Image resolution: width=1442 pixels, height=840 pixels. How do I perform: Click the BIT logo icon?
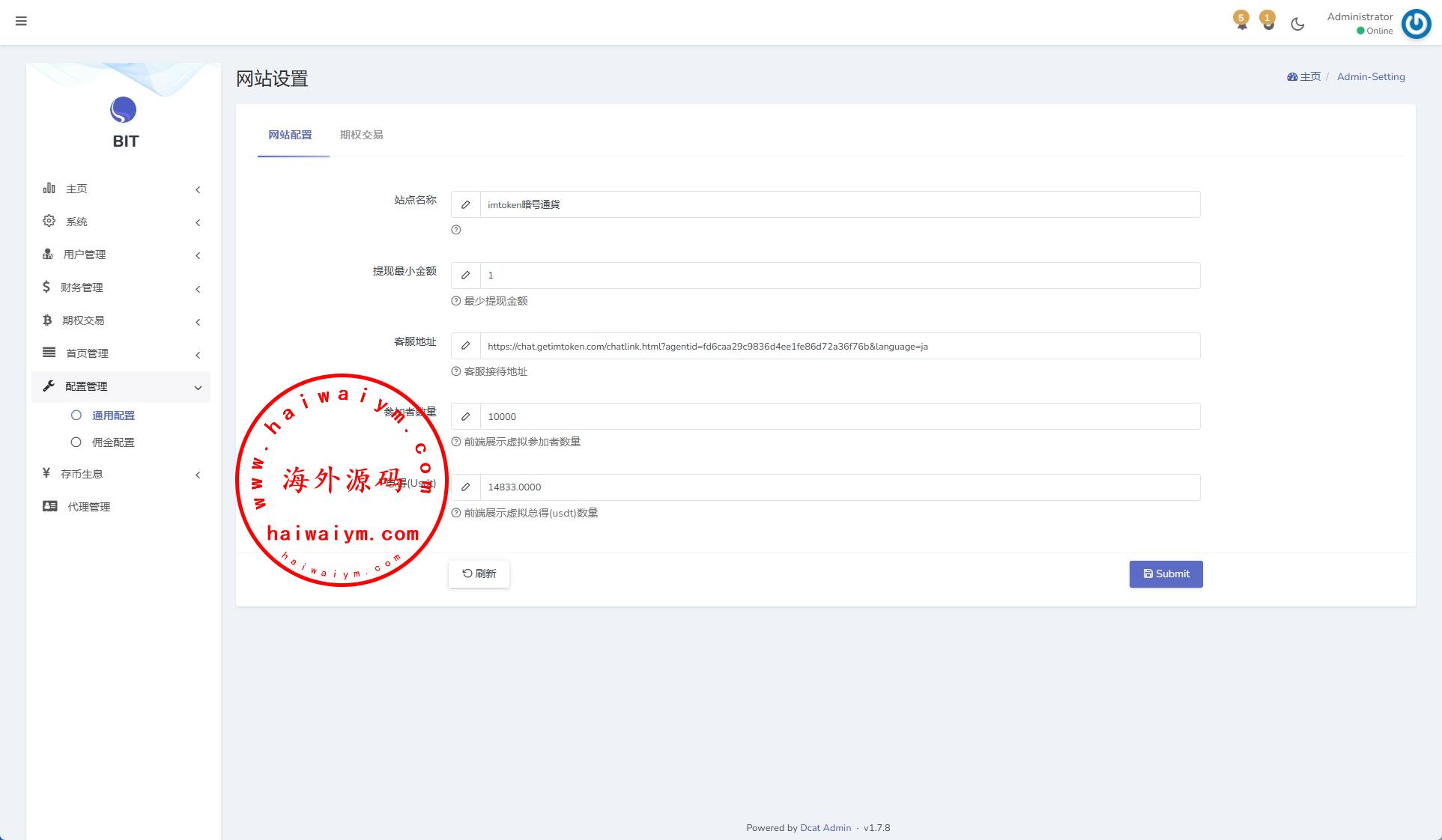pyautogui.click(x=124, y=111)
